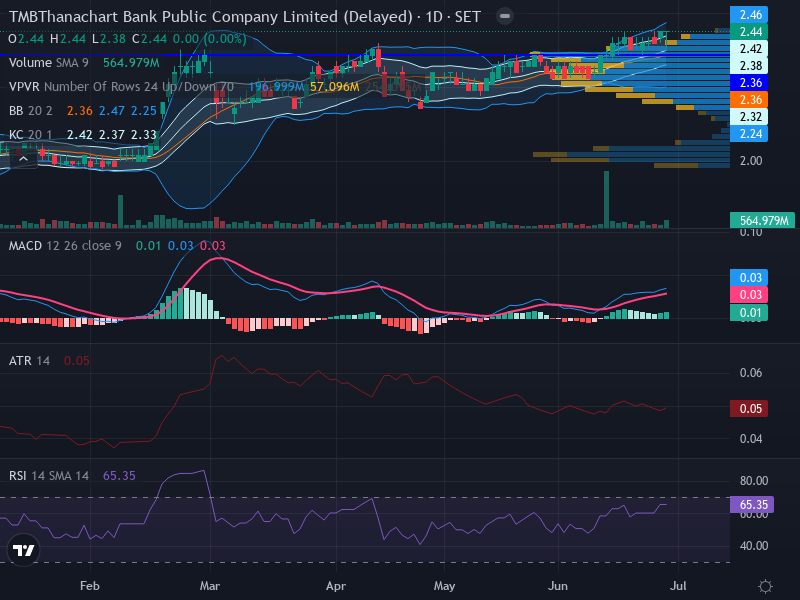Image resolution: width=800 pixels, height=600 pixels.
Task: Click the orange 2.36 price label
Action: [749, 100]
